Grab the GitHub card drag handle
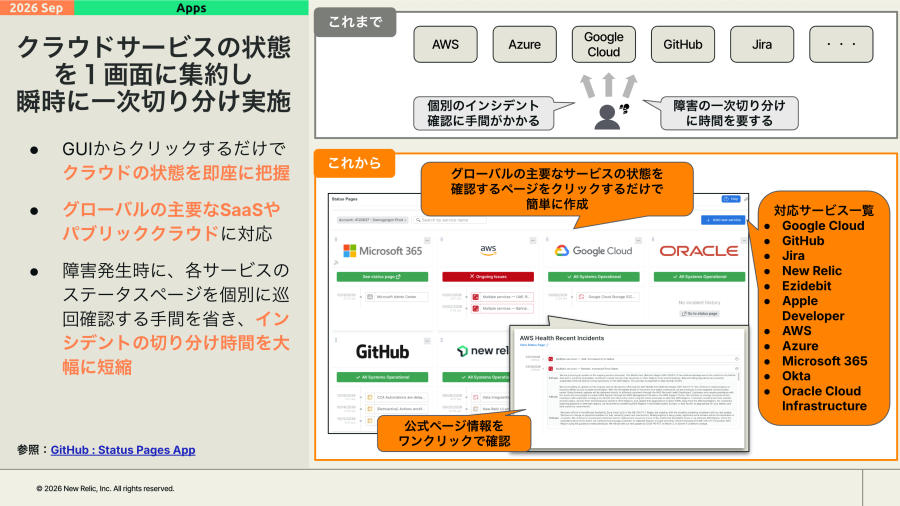 click(x=336, y=340)
